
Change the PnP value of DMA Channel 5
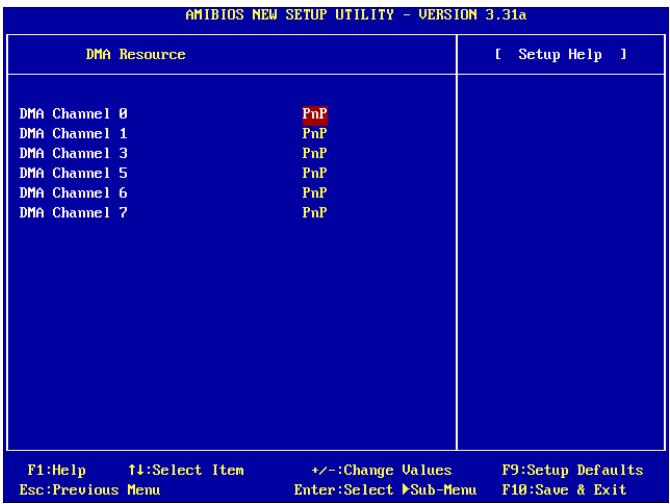click(x=315, y=173)
